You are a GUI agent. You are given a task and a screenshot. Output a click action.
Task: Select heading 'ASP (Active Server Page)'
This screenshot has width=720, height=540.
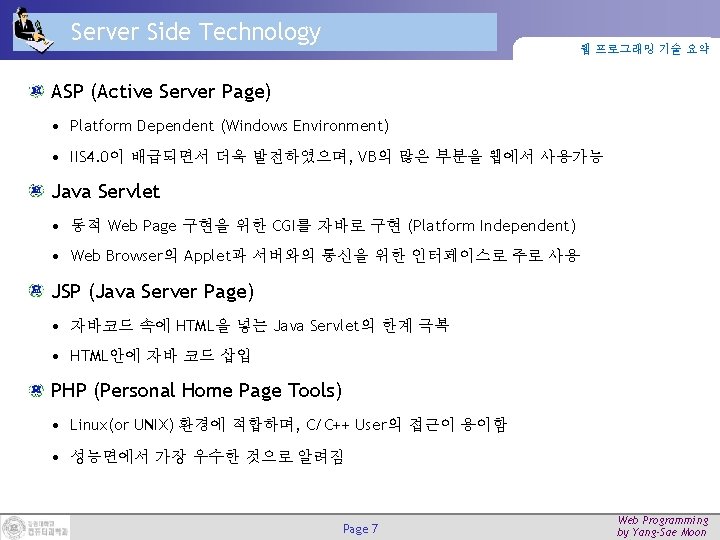click(x=161, y=92)
